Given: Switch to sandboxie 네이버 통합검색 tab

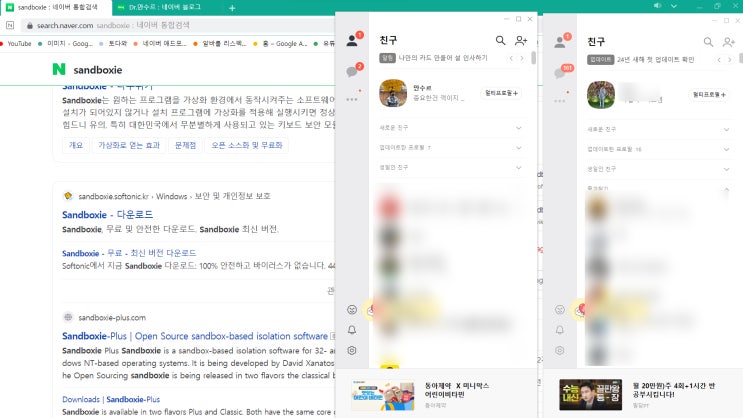Looking at the screenshot, I should pos(56,8).
